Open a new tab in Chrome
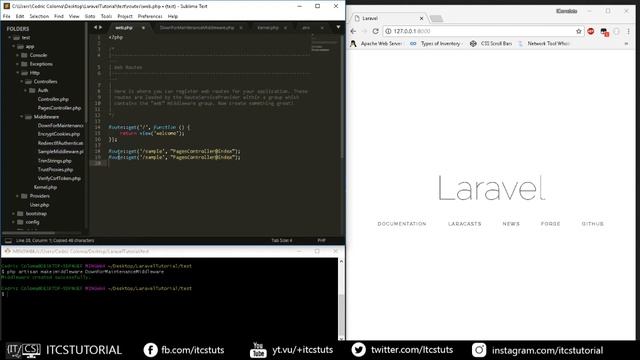 [x=436, y=18]
